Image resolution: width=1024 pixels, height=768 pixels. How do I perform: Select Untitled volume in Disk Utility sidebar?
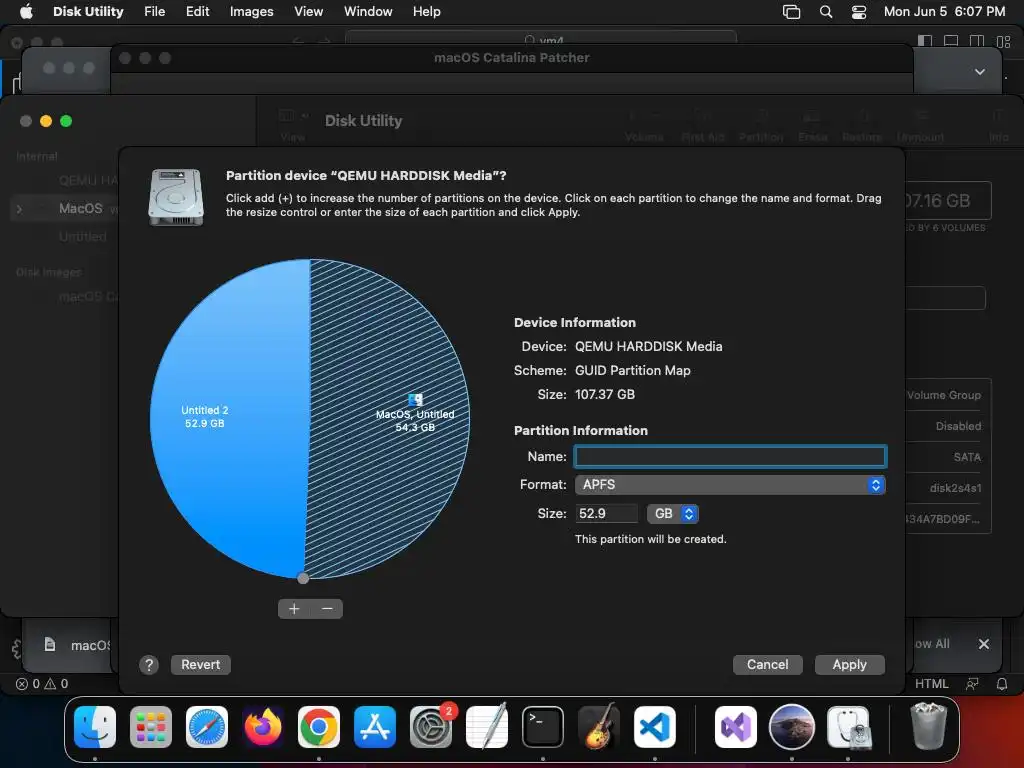(82, 236)
